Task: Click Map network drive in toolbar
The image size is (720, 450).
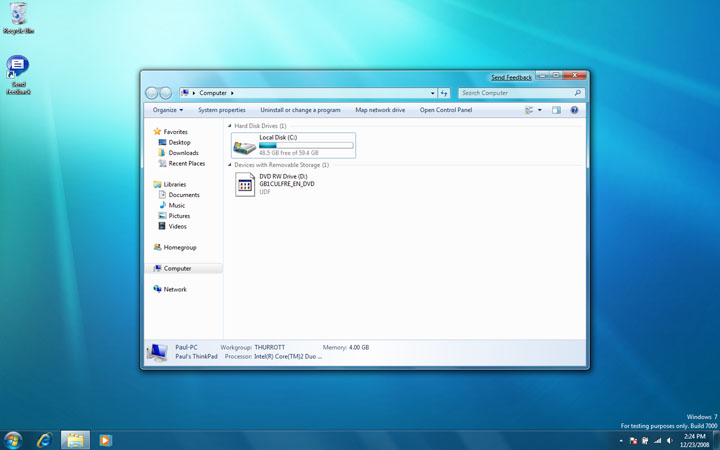Action: (x=380, y=110)
